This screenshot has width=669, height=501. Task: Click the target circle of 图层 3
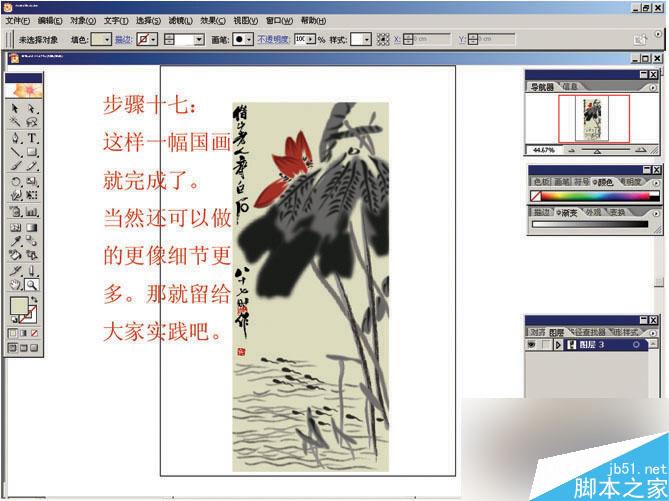coord(636,344)
